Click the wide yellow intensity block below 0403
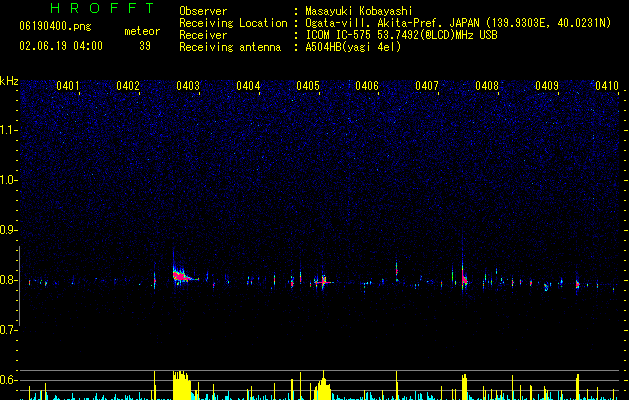Image resolution: width=629 pixels, height=400 pixels. click(x=181, y=385)
